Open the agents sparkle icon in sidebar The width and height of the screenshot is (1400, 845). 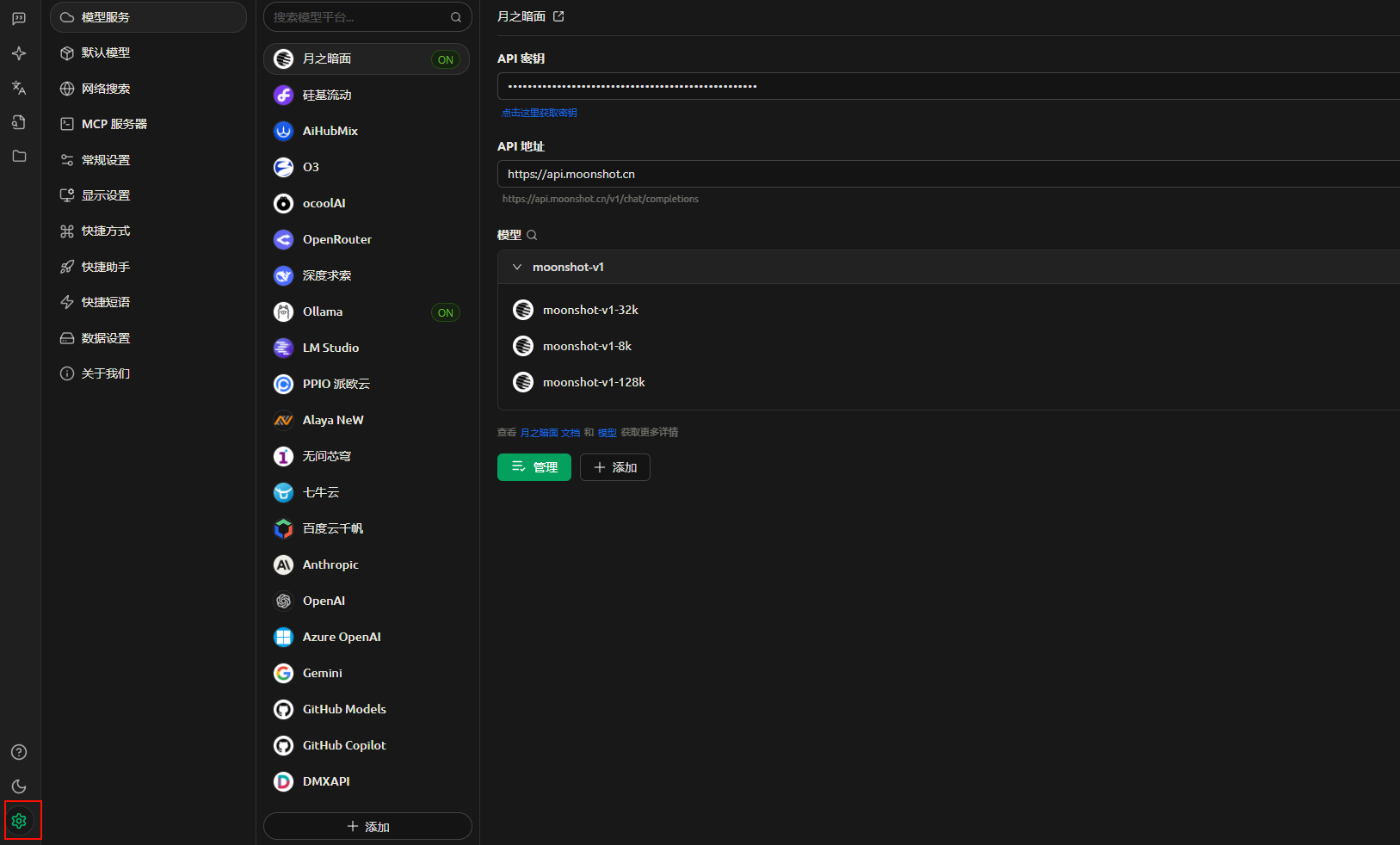click(19, 53)
